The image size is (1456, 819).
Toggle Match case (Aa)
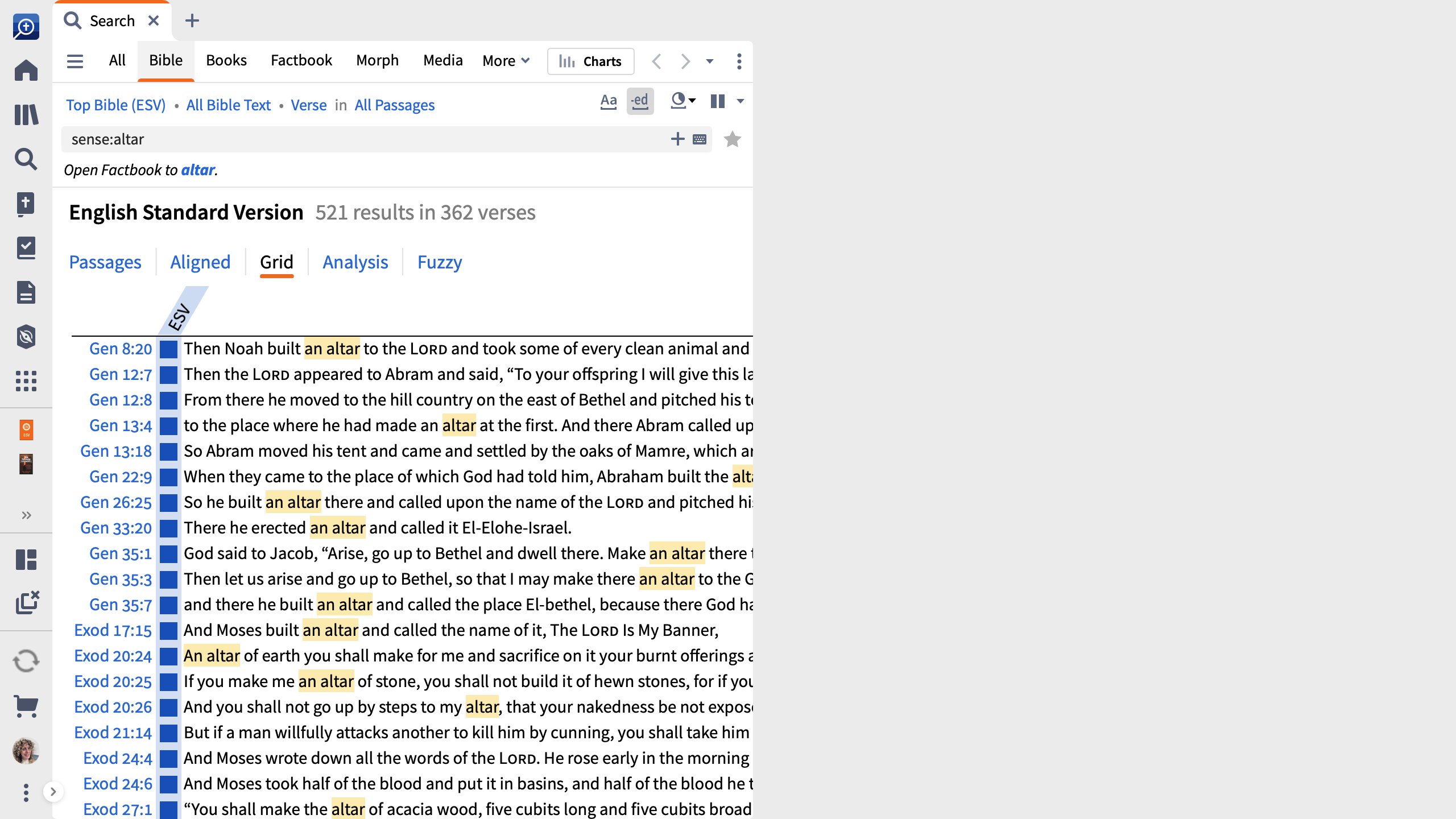(x=609, y=101)
